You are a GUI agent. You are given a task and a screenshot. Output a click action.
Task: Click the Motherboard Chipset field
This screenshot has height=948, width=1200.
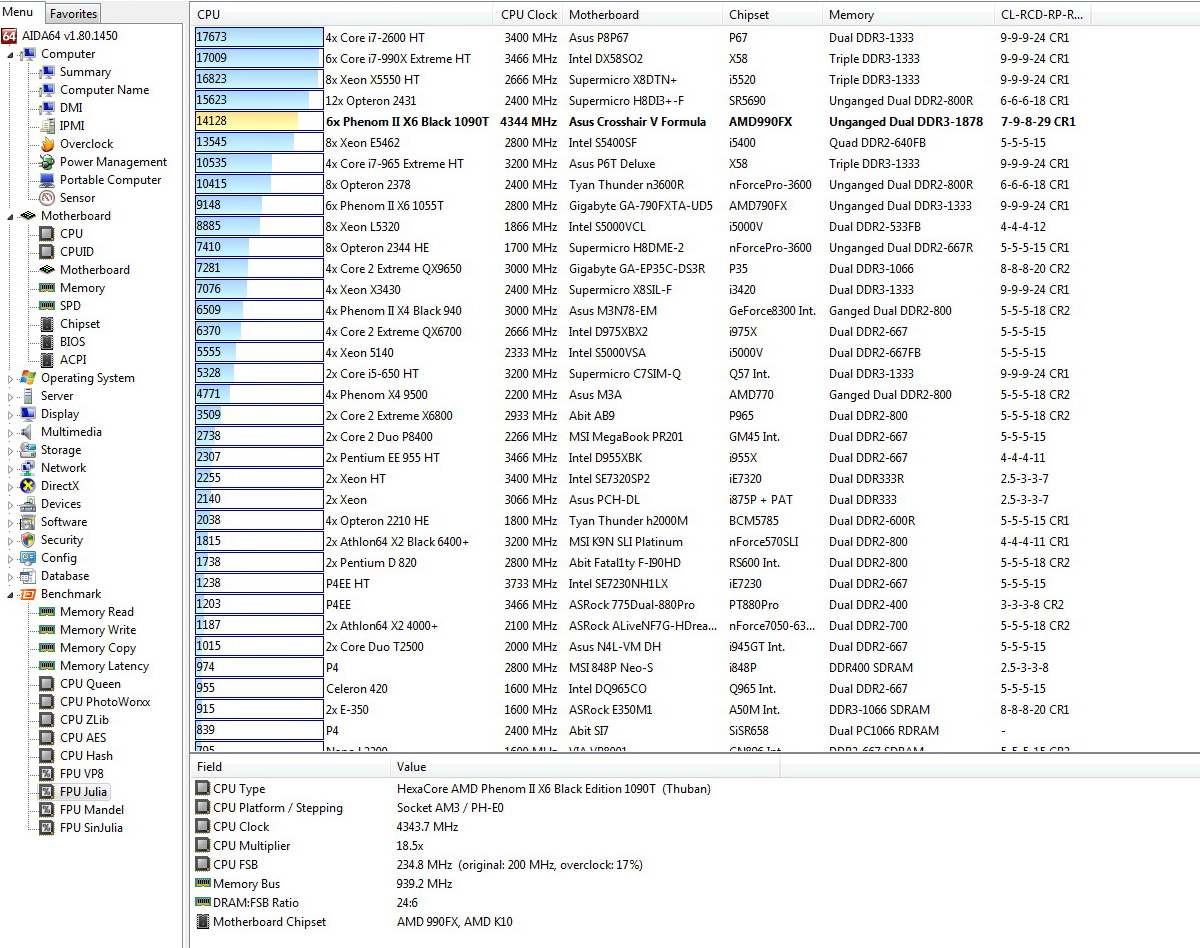(269, 922)
